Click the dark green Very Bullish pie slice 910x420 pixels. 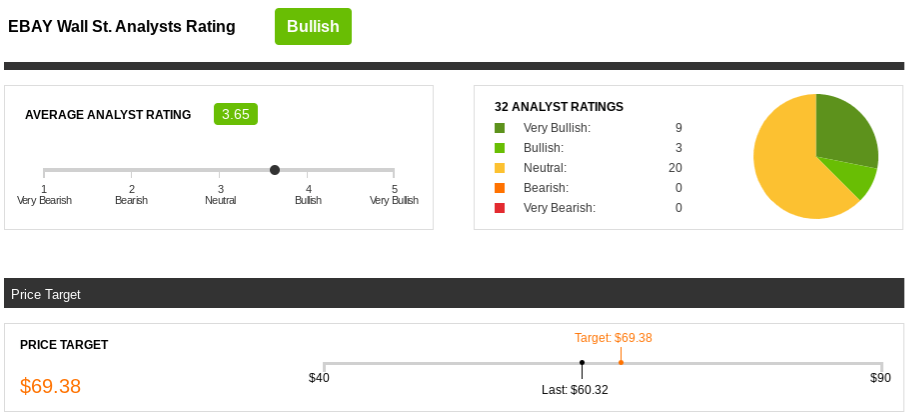tap(844, 131)
